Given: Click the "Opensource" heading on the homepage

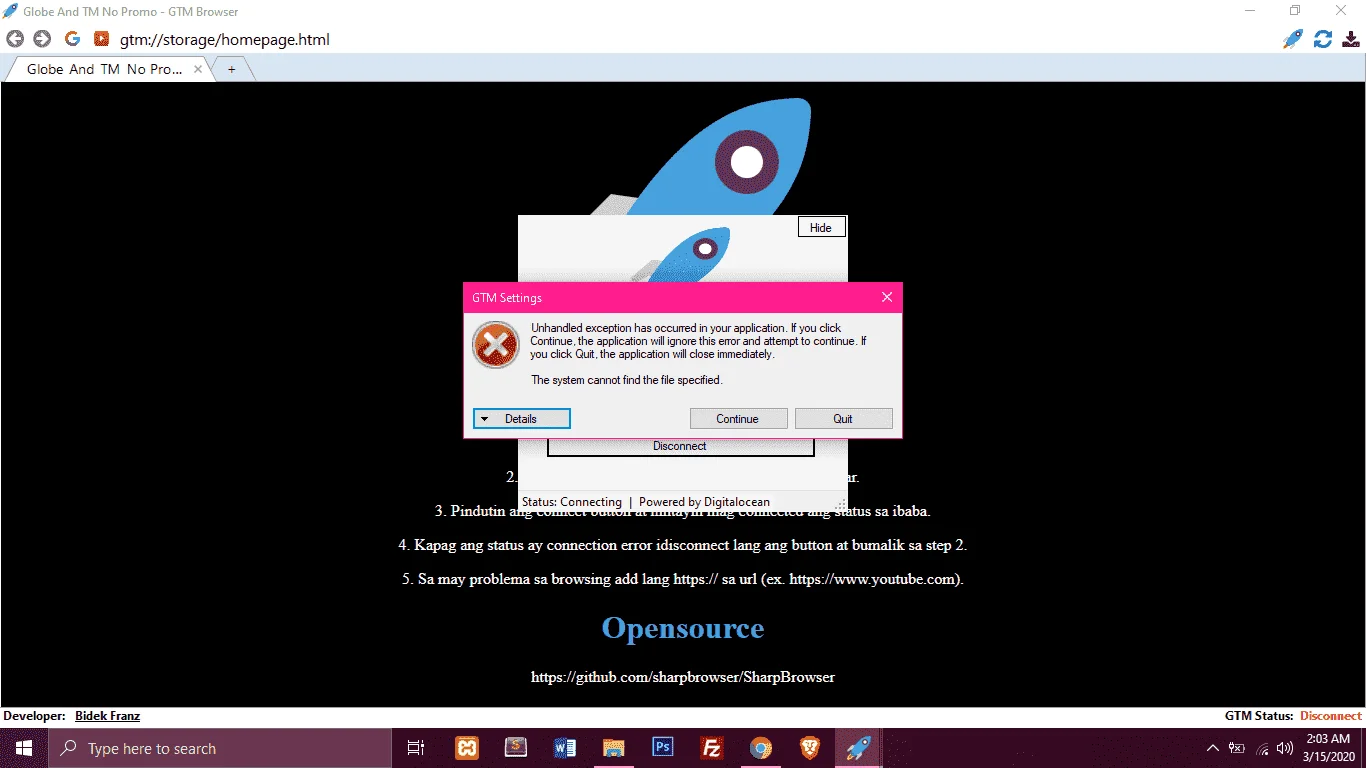Looking at the screenshot, I should 683,628.
